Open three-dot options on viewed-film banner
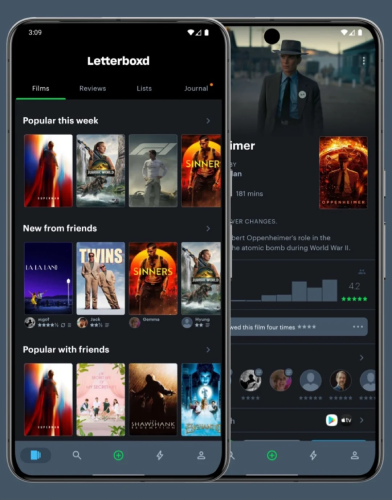The height and width of the screenshot is (500, 392). (358, 327)
